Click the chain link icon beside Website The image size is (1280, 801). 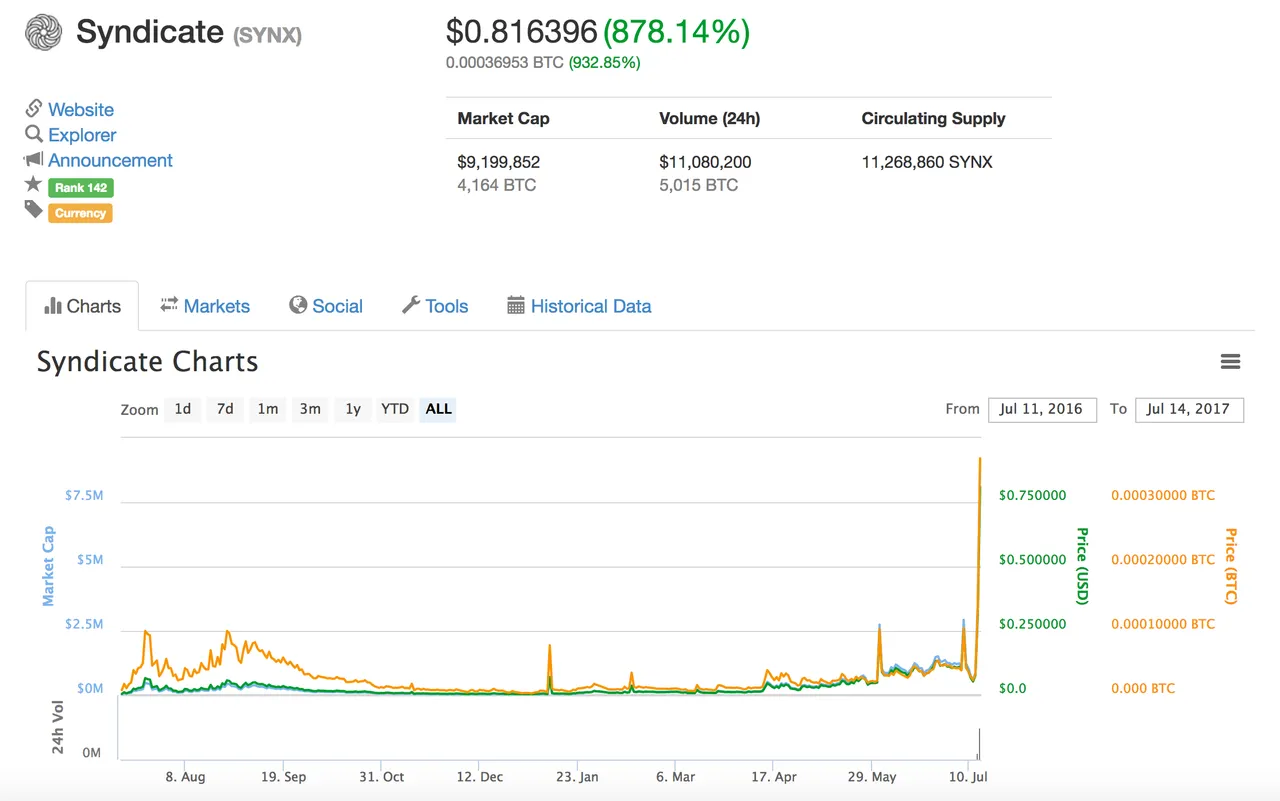pyautogui.click(x=34, y=108)
